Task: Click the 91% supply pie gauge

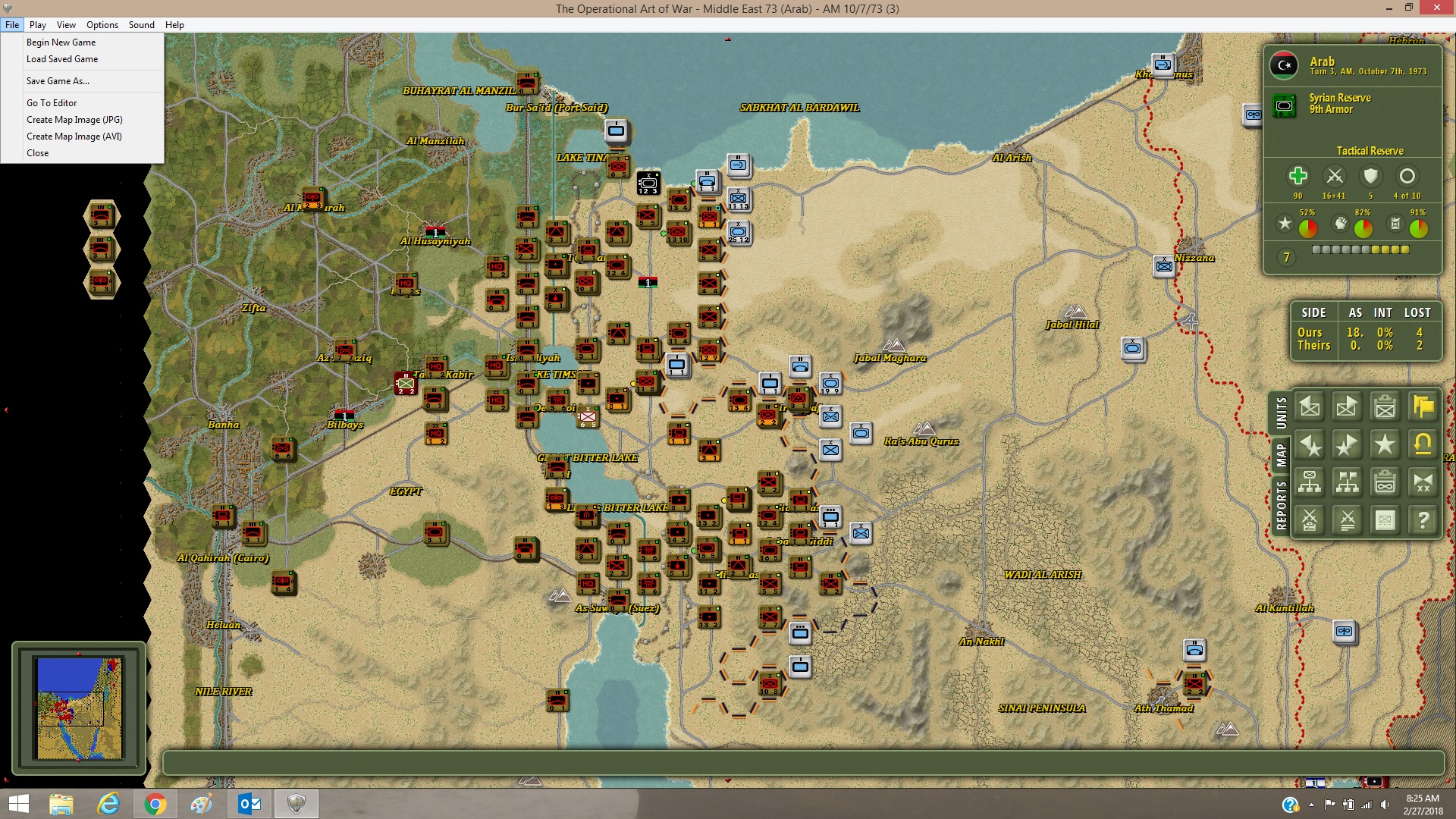Action: pos(1418,228)
